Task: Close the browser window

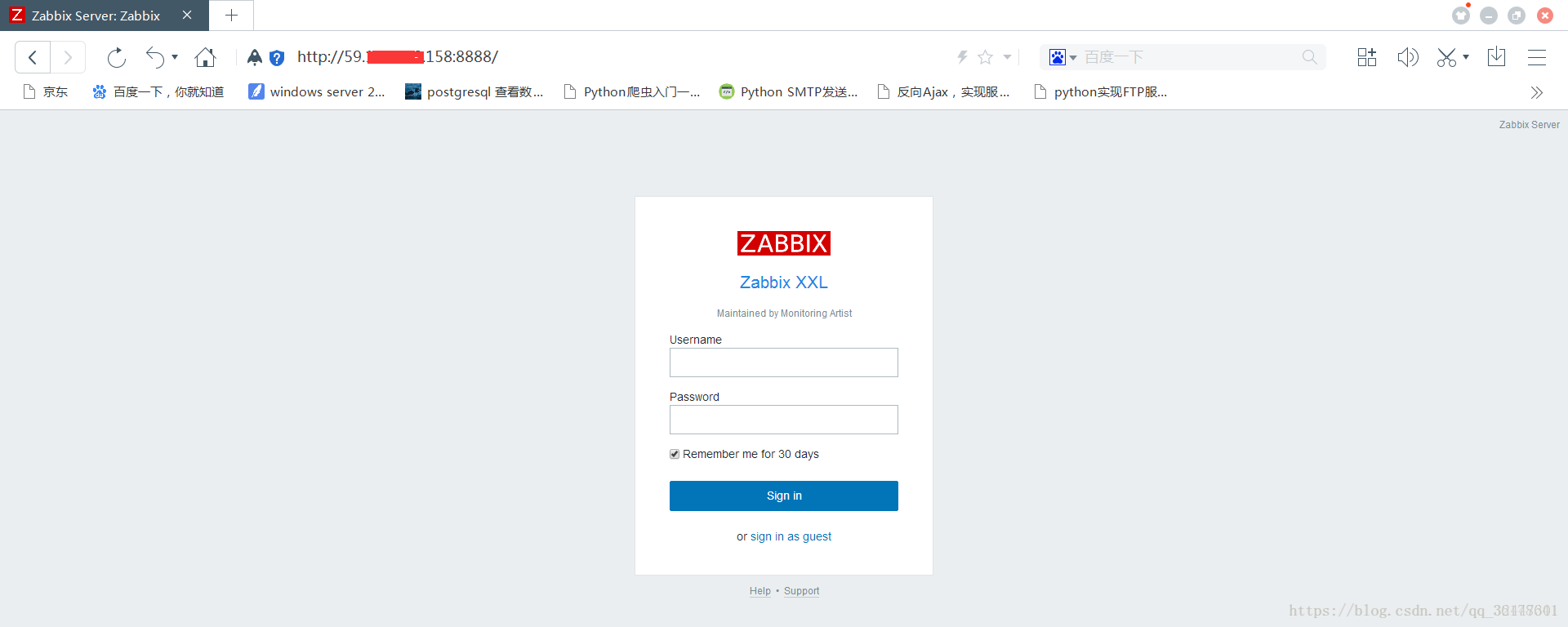Action: click(x=1545, y=16)
